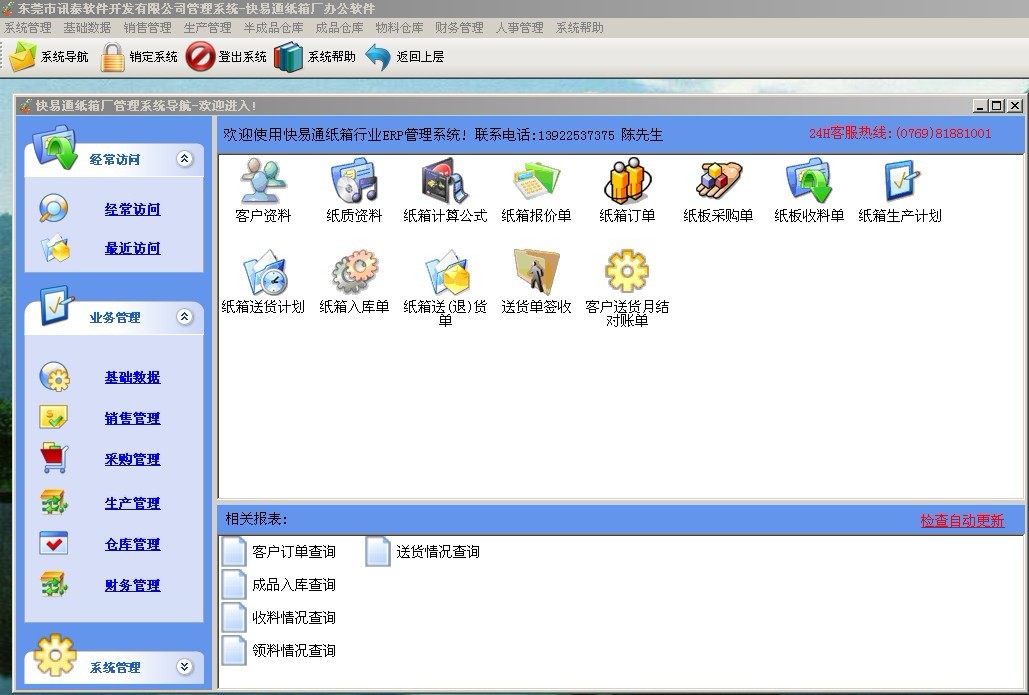Open the 生产管理 menu in menu bar

coord(207,28)
